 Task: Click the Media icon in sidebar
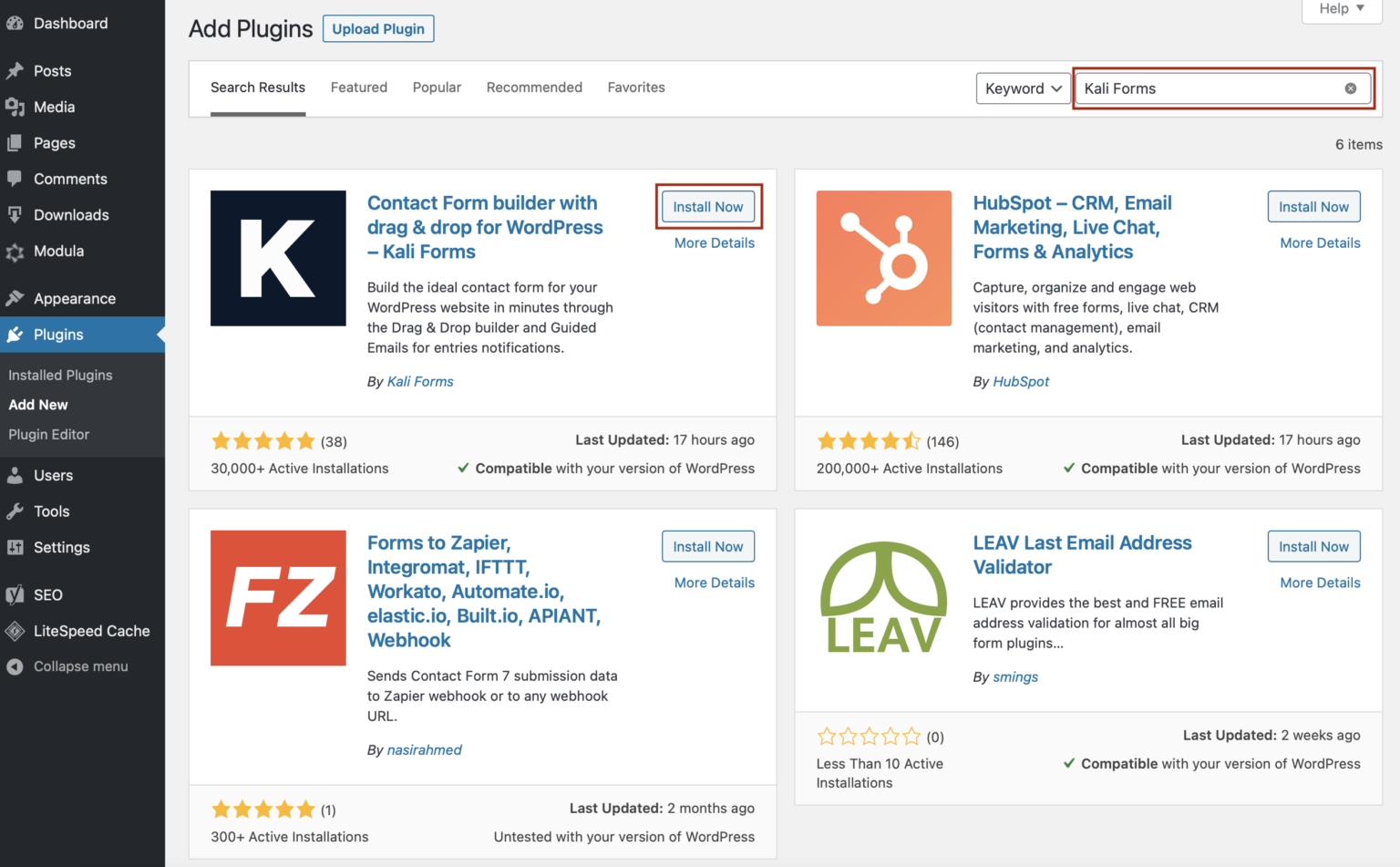point(15,107)
